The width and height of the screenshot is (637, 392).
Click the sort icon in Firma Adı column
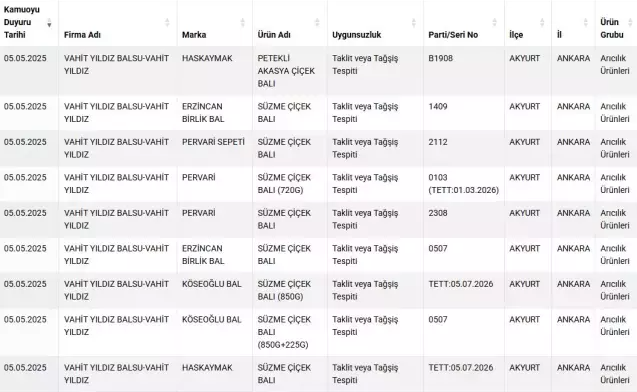(x=167, y=22)
